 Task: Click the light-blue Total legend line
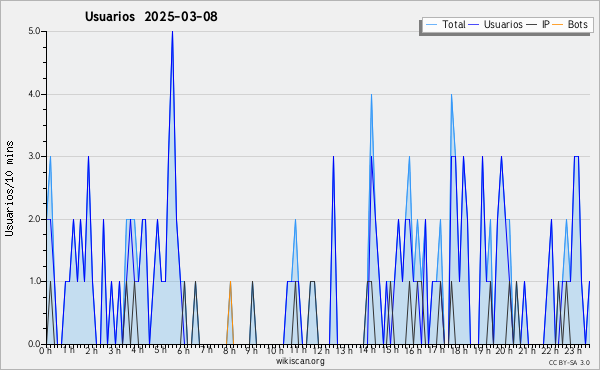431,25
